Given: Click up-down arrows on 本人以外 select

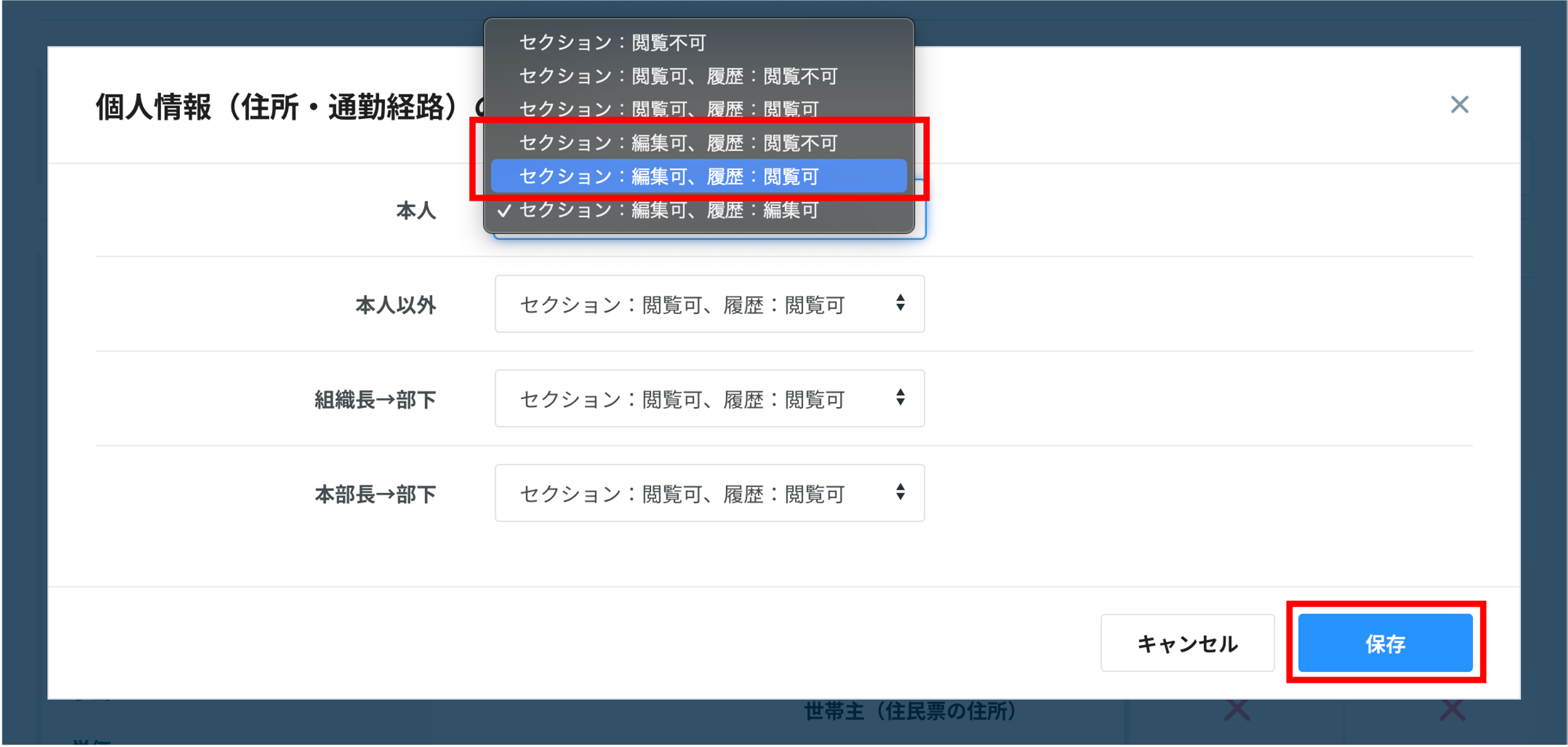Looking at the screenshot, I should pos(900,303).
